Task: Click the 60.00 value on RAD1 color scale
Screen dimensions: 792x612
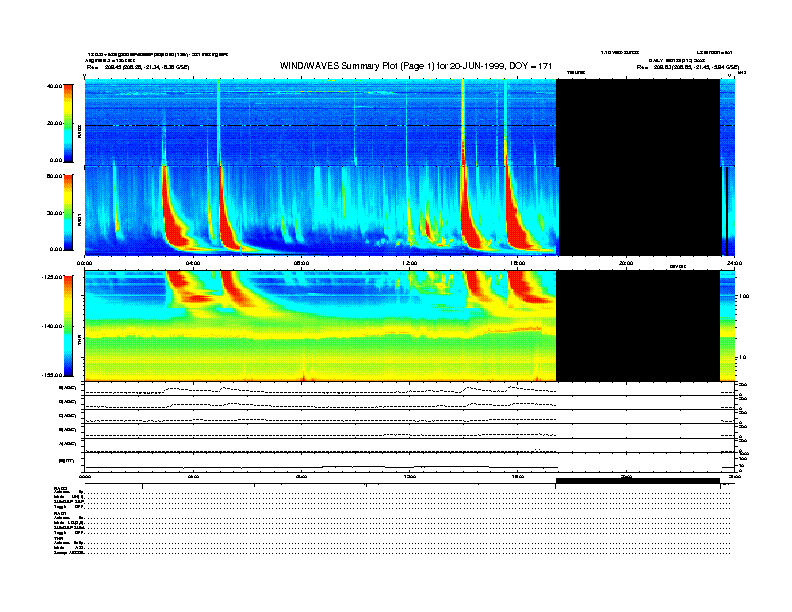Action: click(54, 176)
